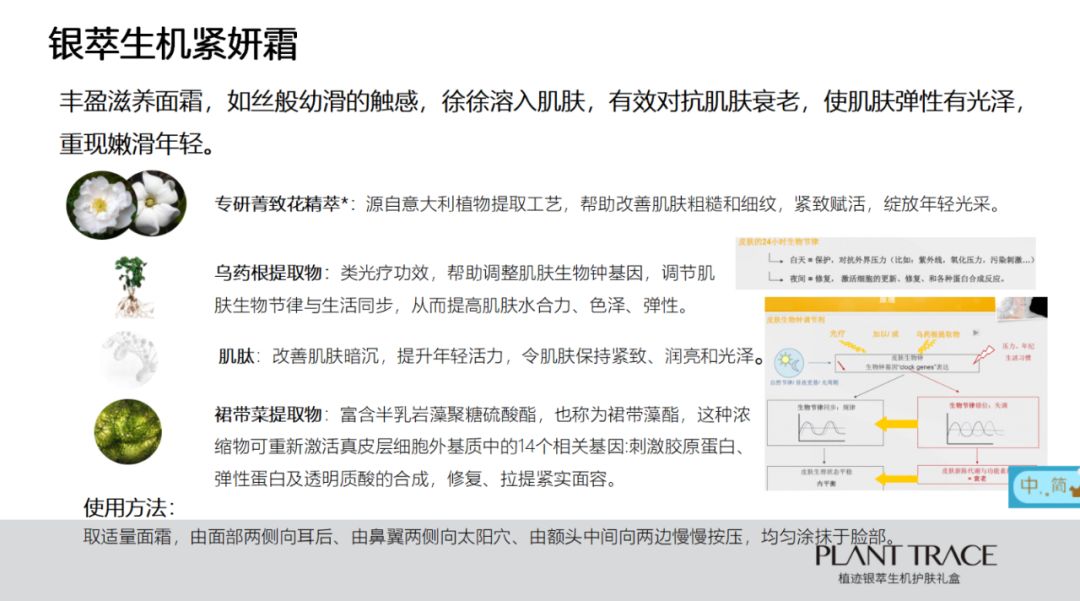1080x601 pixels.
Task: Click the text 改善肌肤暗沉
Action: click(325, 357)
